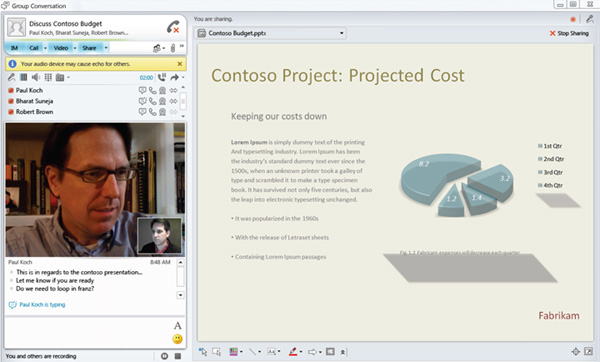Open the Call button dropdown arrow
This screenshot has height=362, width=600.
click(45, 48)
